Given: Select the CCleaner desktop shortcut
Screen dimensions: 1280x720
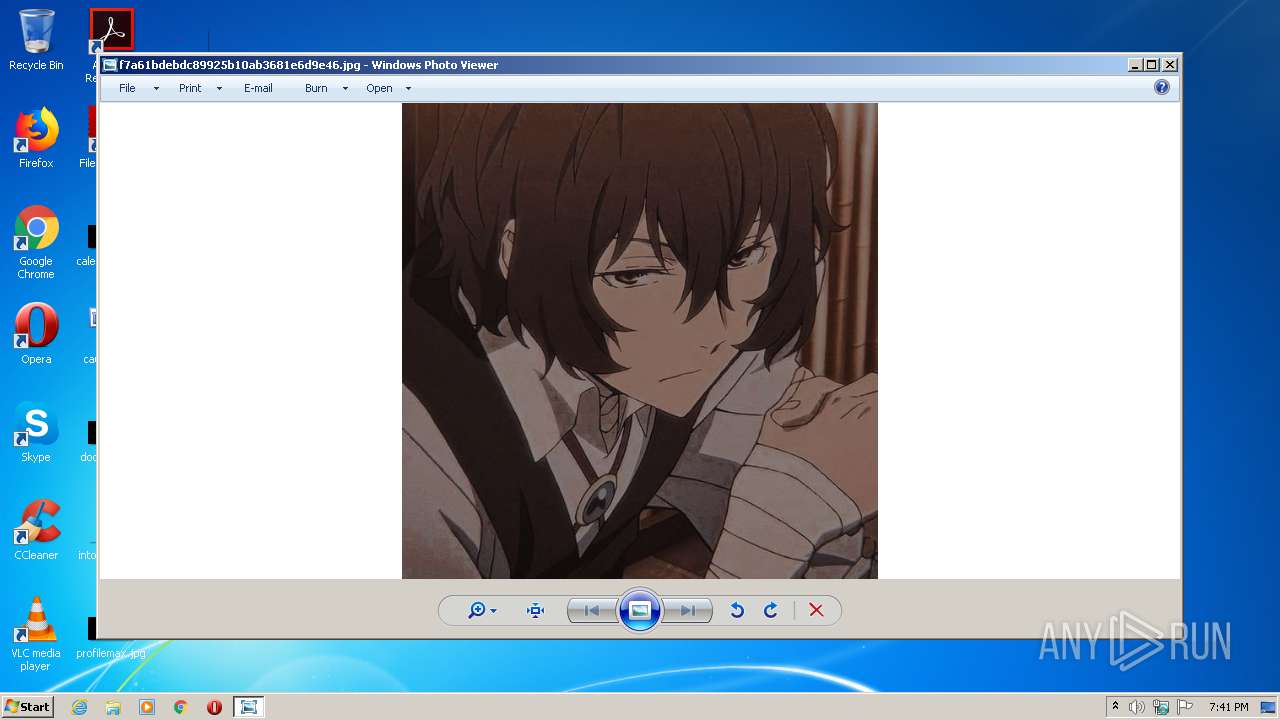Looking at the screenshot, I should (36, 530).
